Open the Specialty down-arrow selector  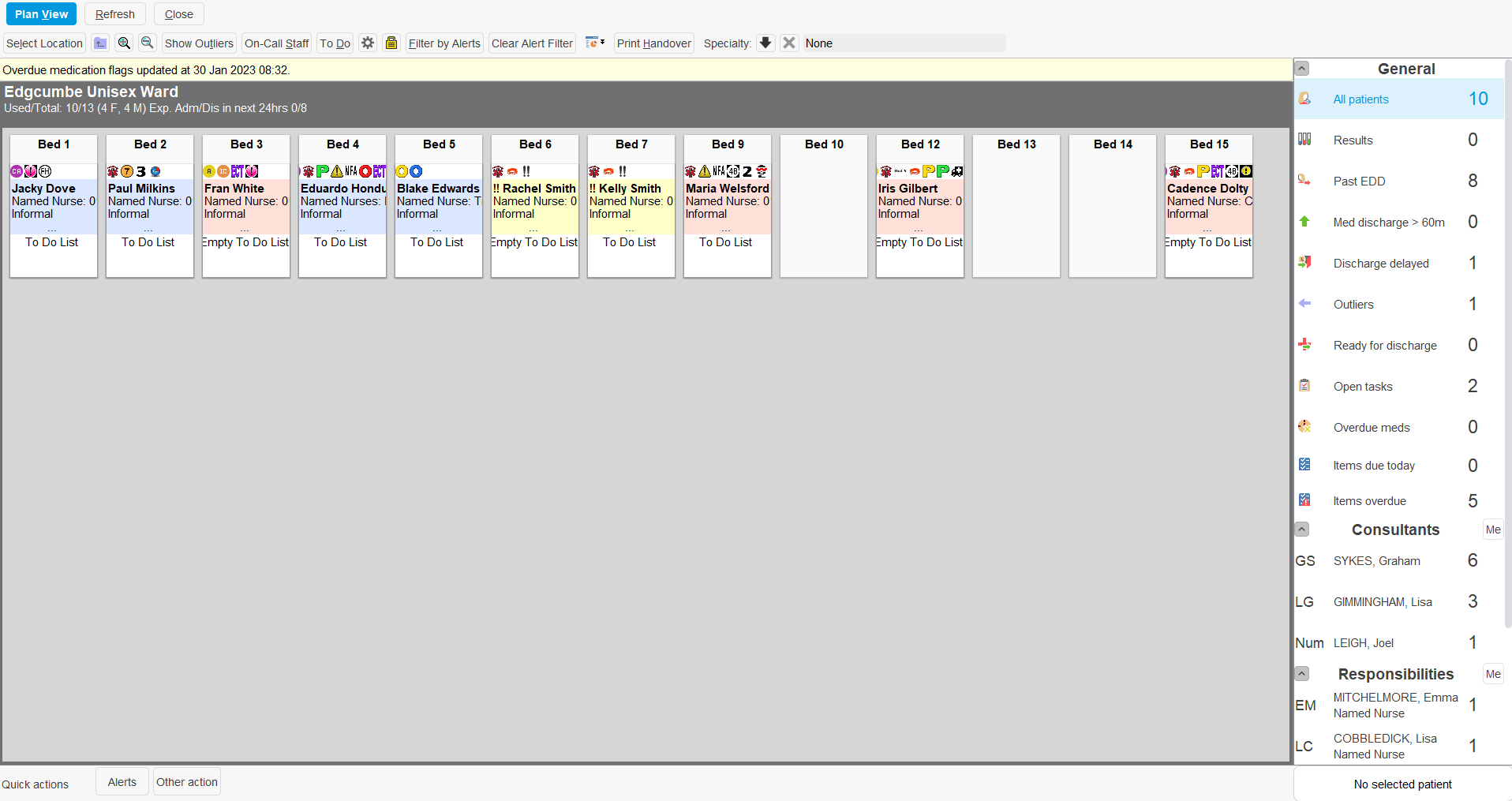click(765, 43)
